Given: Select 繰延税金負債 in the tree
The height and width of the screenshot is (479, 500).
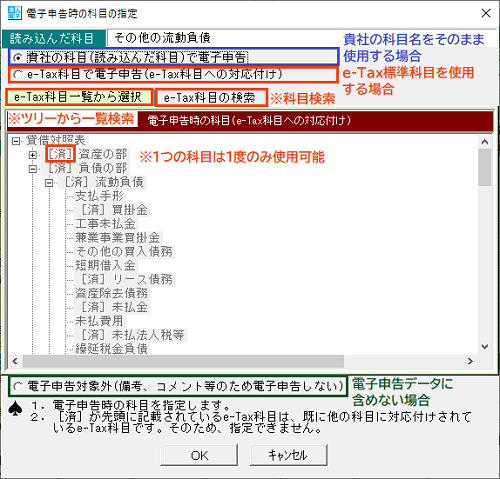Looking at the screenshot, I should pyautogui.click(x=112, y=349).
